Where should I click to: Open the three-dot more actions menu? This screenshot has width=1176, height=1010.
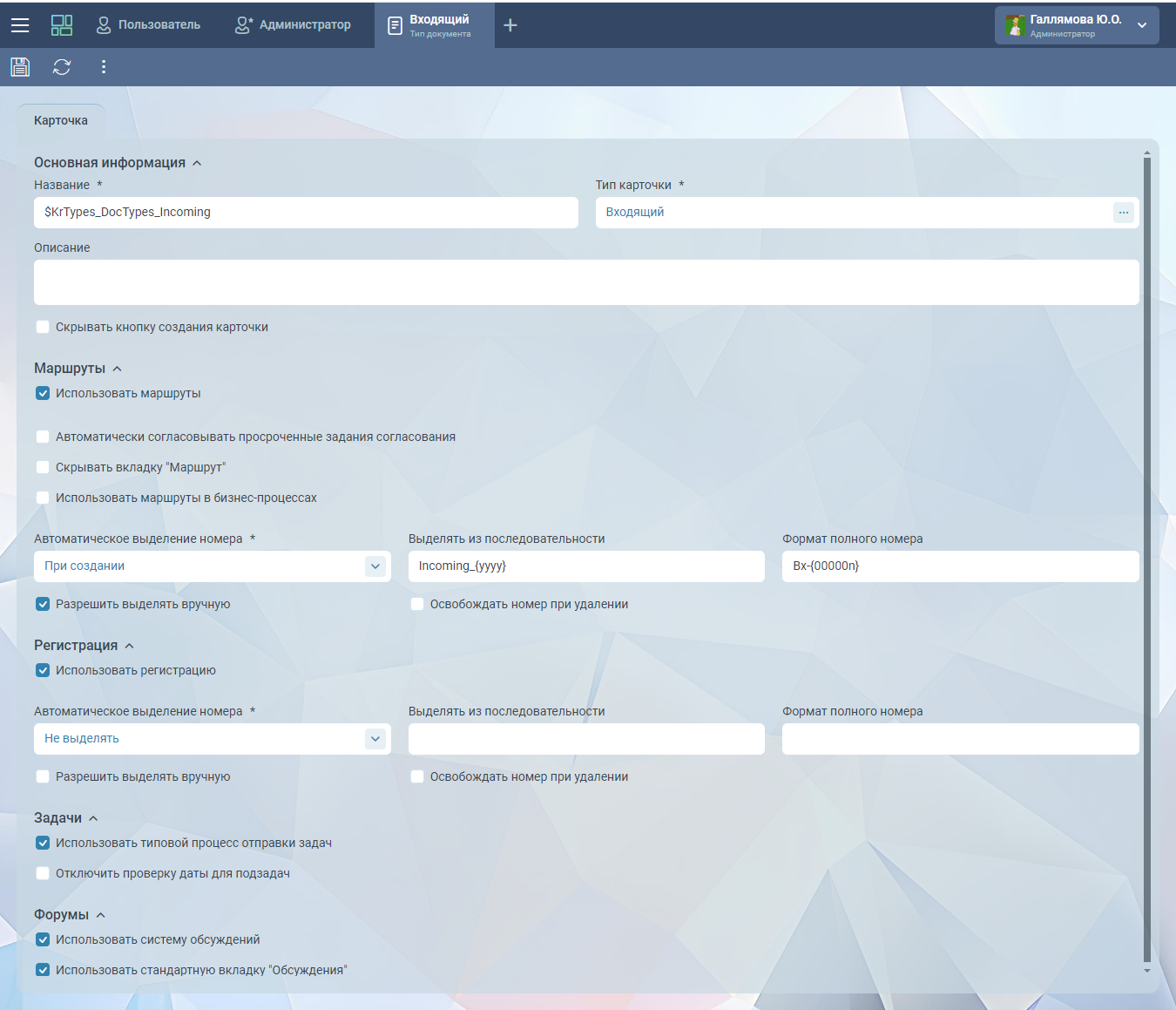pos(104,67)
